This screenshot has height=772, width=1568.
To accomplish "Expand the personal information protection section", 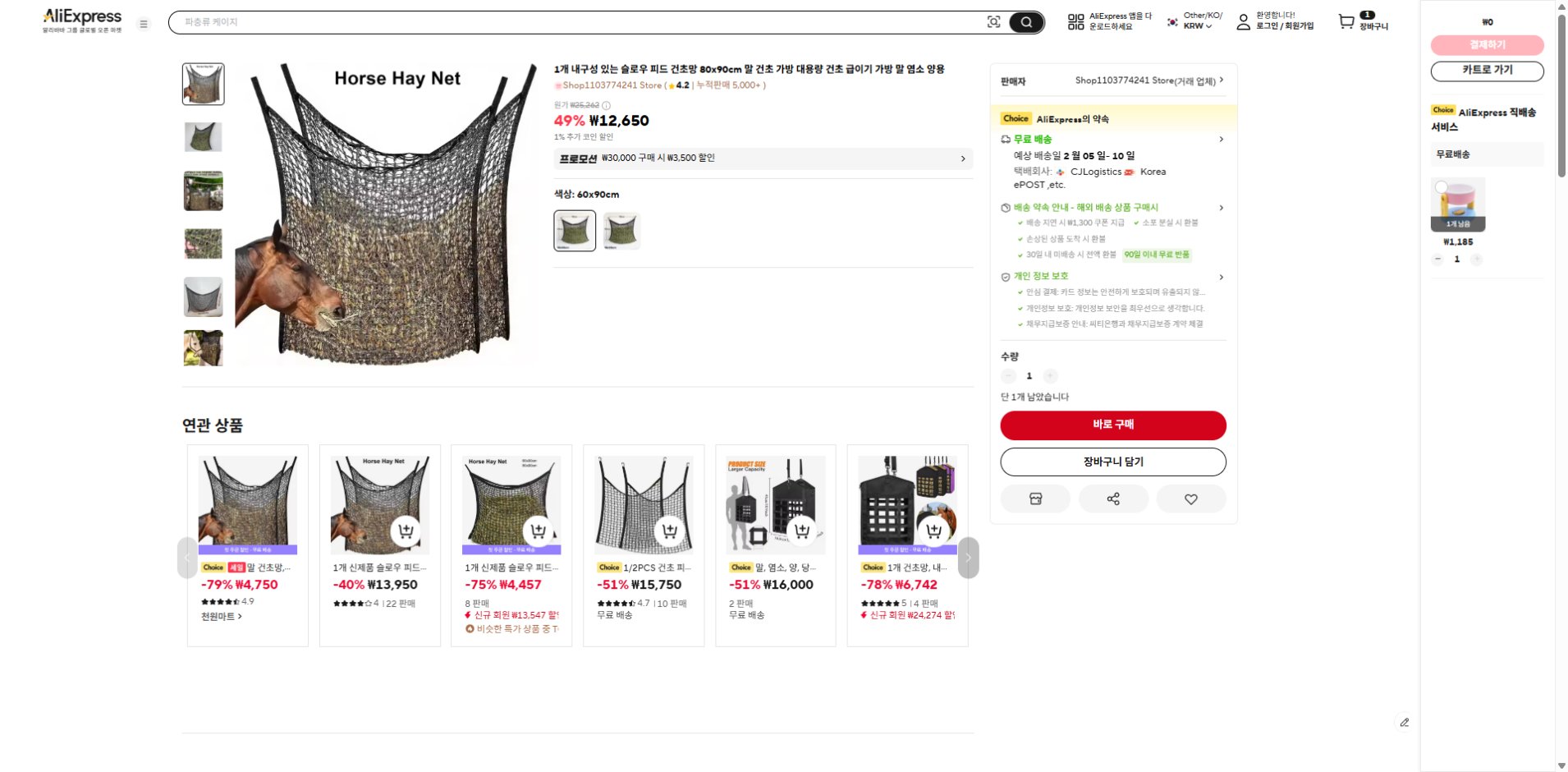I will pyautogui.click(x=1222, y=277).
